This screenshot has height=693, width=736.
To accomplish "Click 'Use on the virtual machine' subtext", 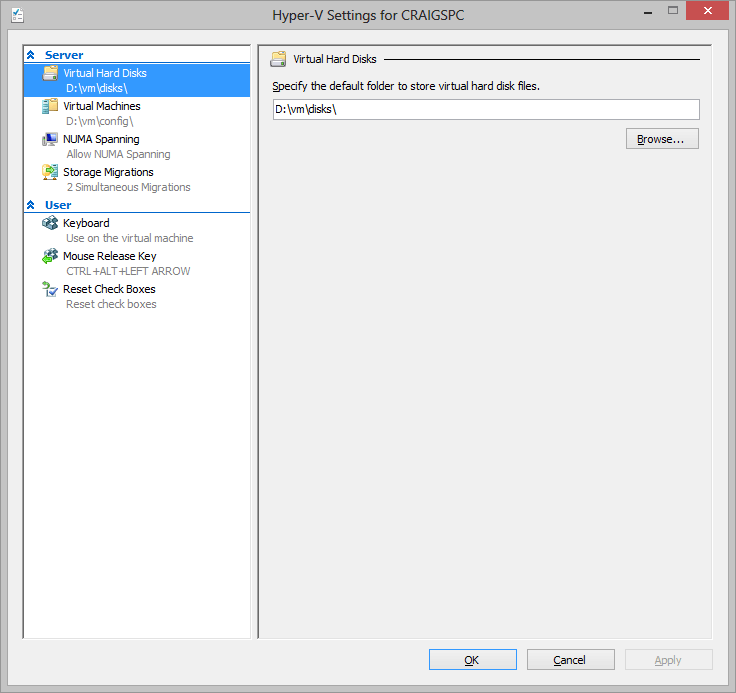I will point(130,238).
